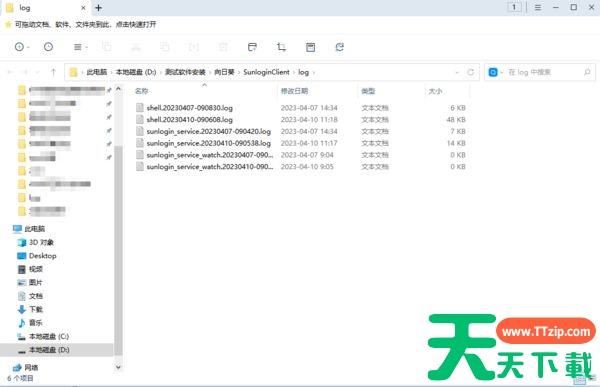Click the 2023-04-10 11:17 date cell
Viewport: 600px width, 387px height.
(x=309, y=143)
